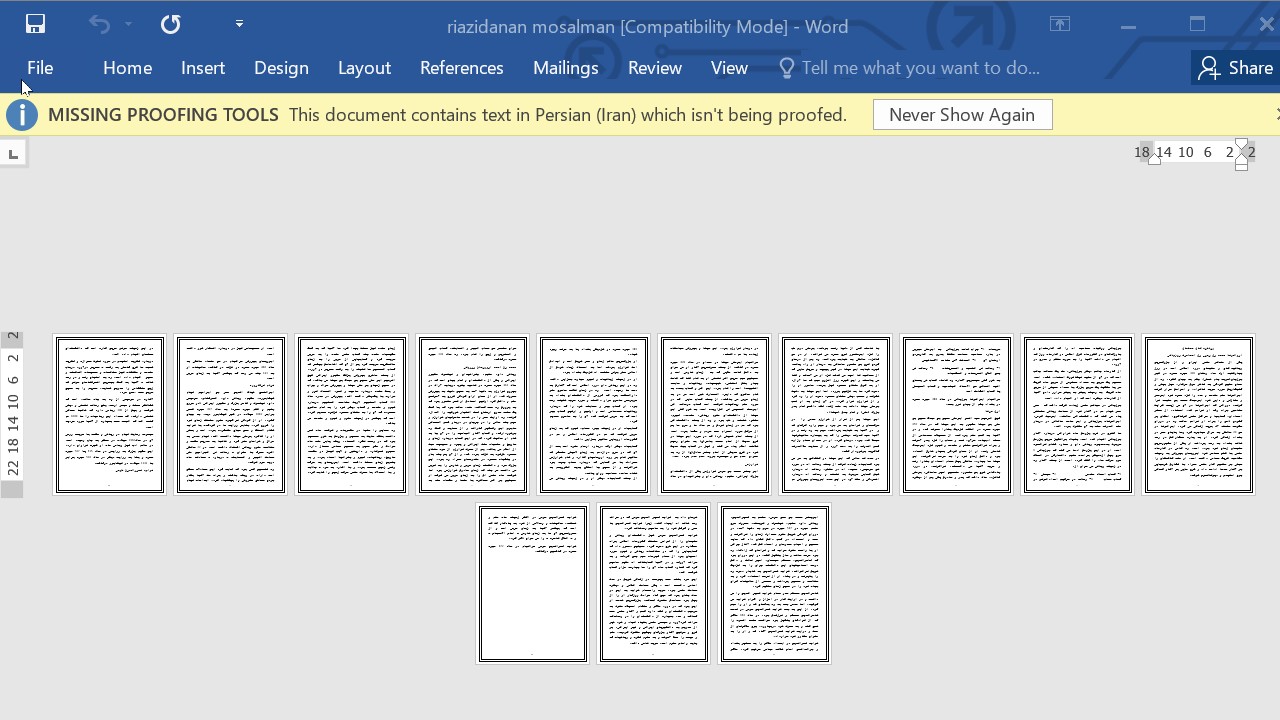Screen dimensions: 1280x720
Task: Click Never Show Again button
Action: click(x=962, y=115)
